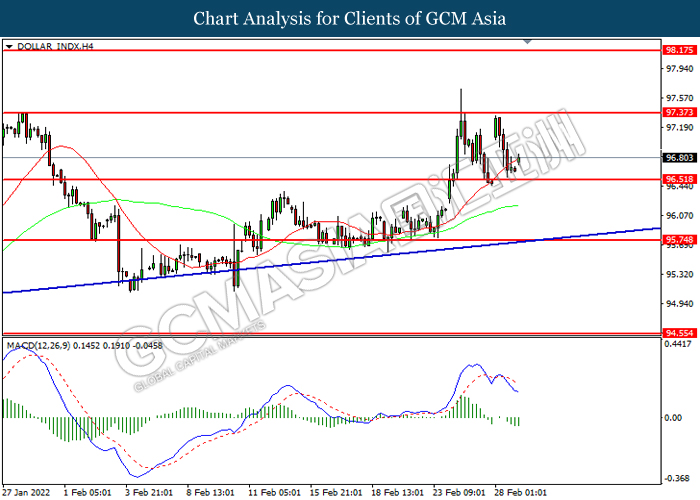The height and width of the screenshot is (500, 700).
Task: Click the Chart Analysis for Clients heading
Action: click(x=350, y=18)
